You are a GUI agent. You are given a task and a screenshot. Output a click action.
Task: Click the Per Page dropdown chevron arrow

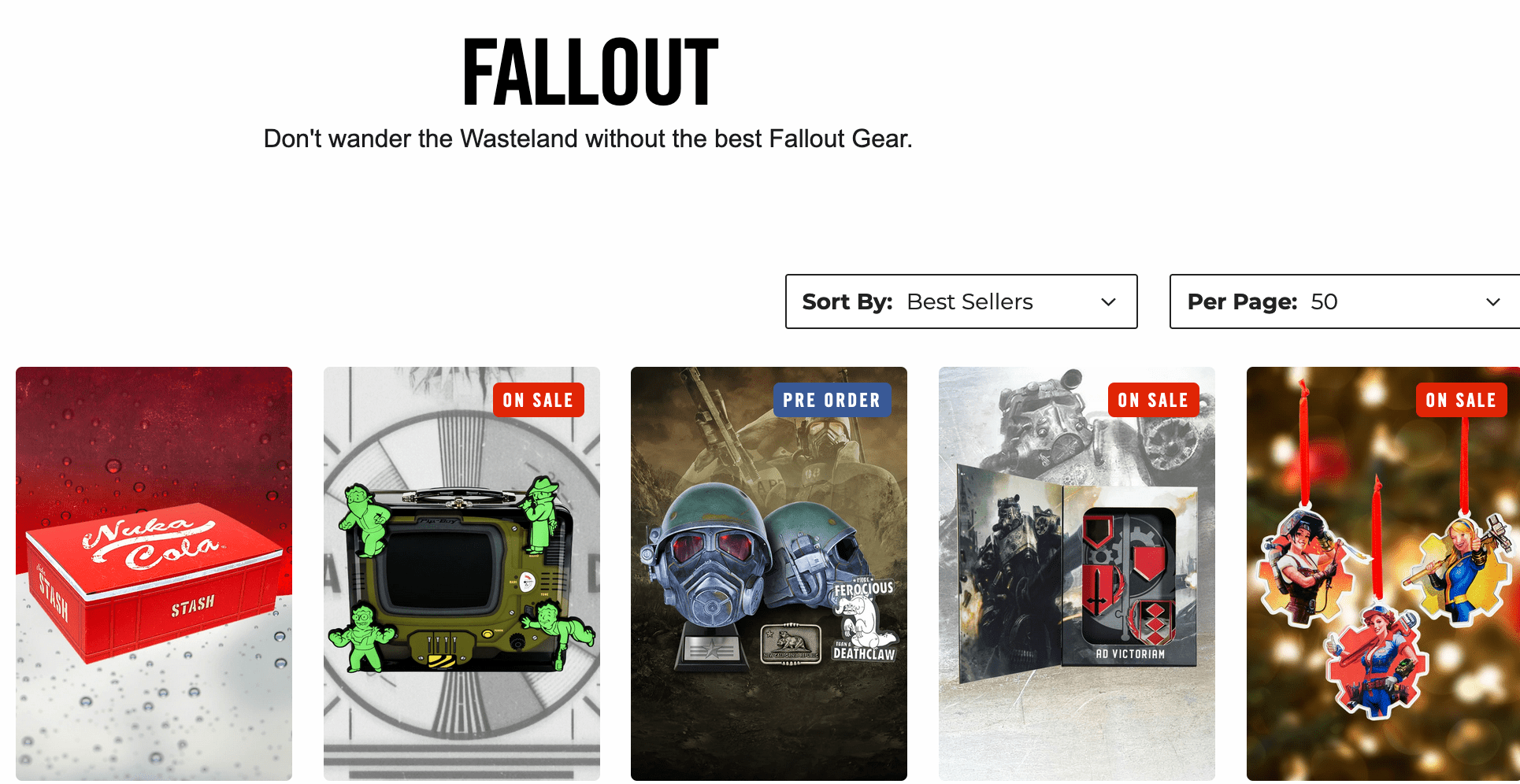point(1492,302)
